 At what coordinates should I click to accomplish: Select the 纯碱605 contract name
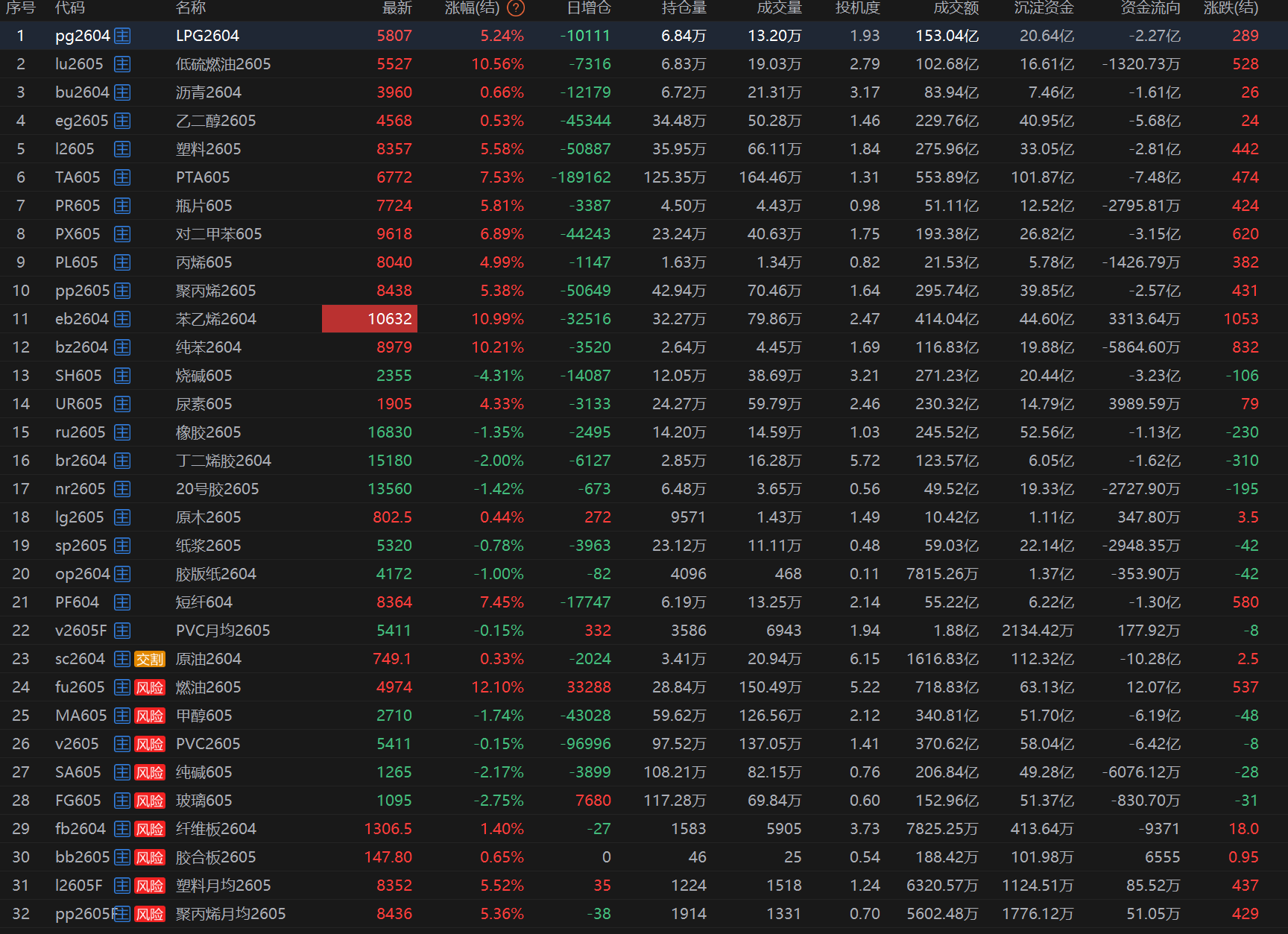[203, 772]
